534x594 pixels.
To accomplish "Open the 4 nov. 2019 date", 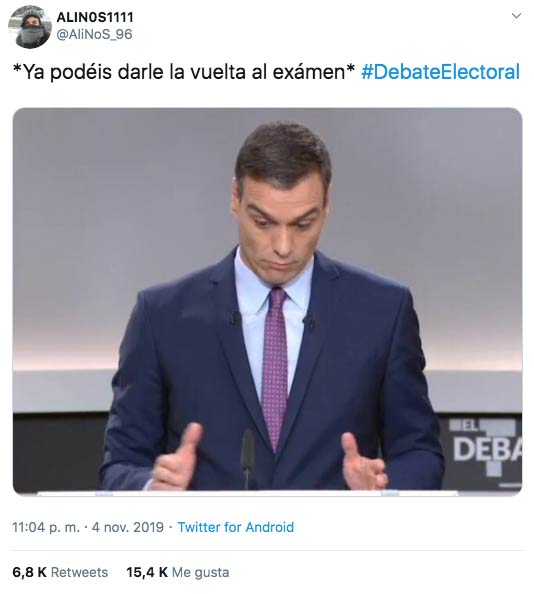I will (x=128, y=527).
